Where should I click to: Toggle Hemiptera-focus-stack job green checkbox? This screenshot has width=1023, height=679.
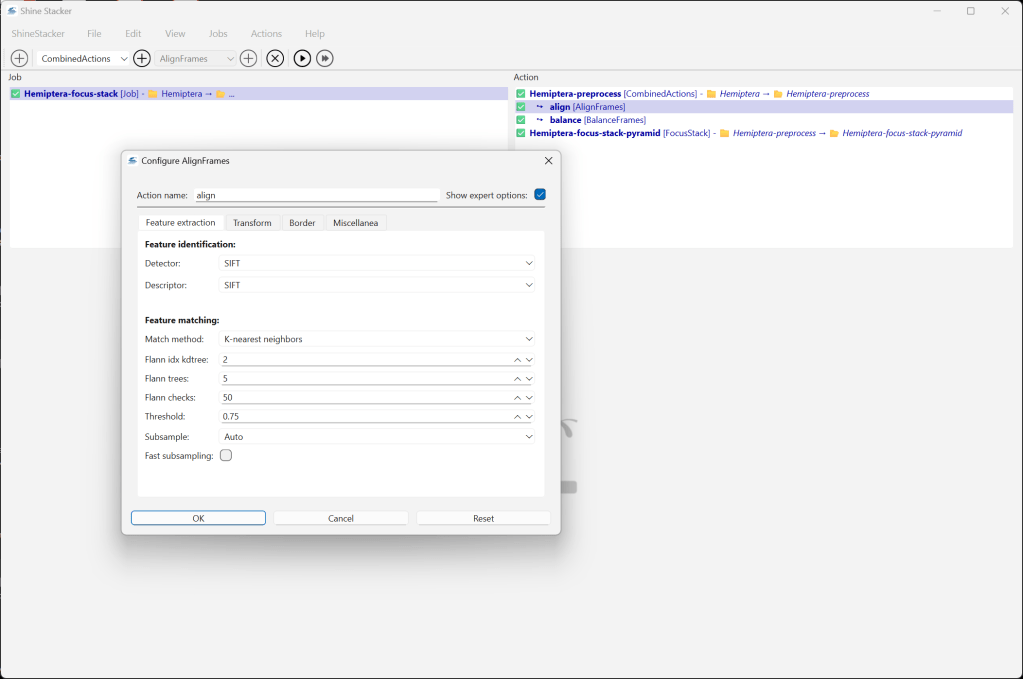coord(16,94)
